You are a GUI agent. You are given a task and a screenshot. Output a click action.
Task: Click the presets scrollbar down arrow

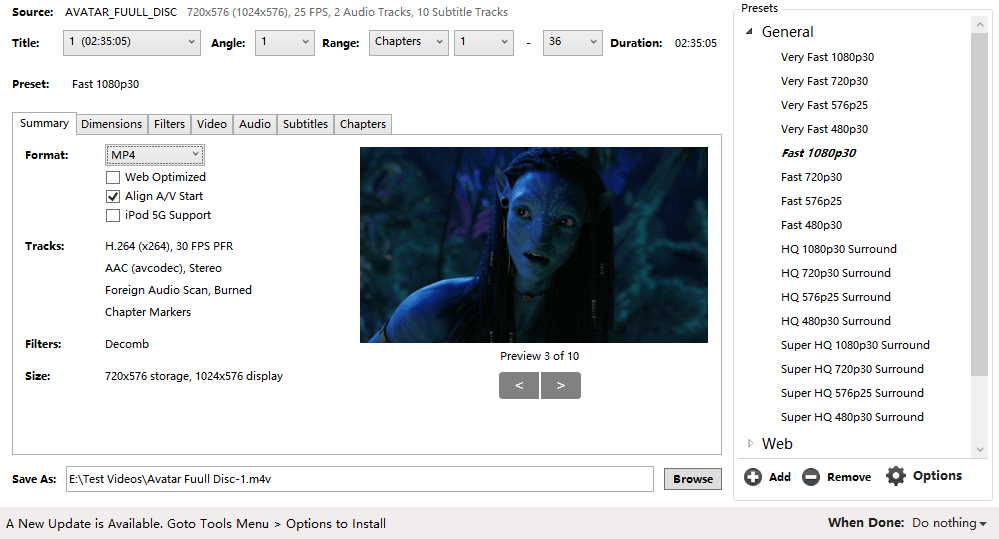tap(979, 449)
